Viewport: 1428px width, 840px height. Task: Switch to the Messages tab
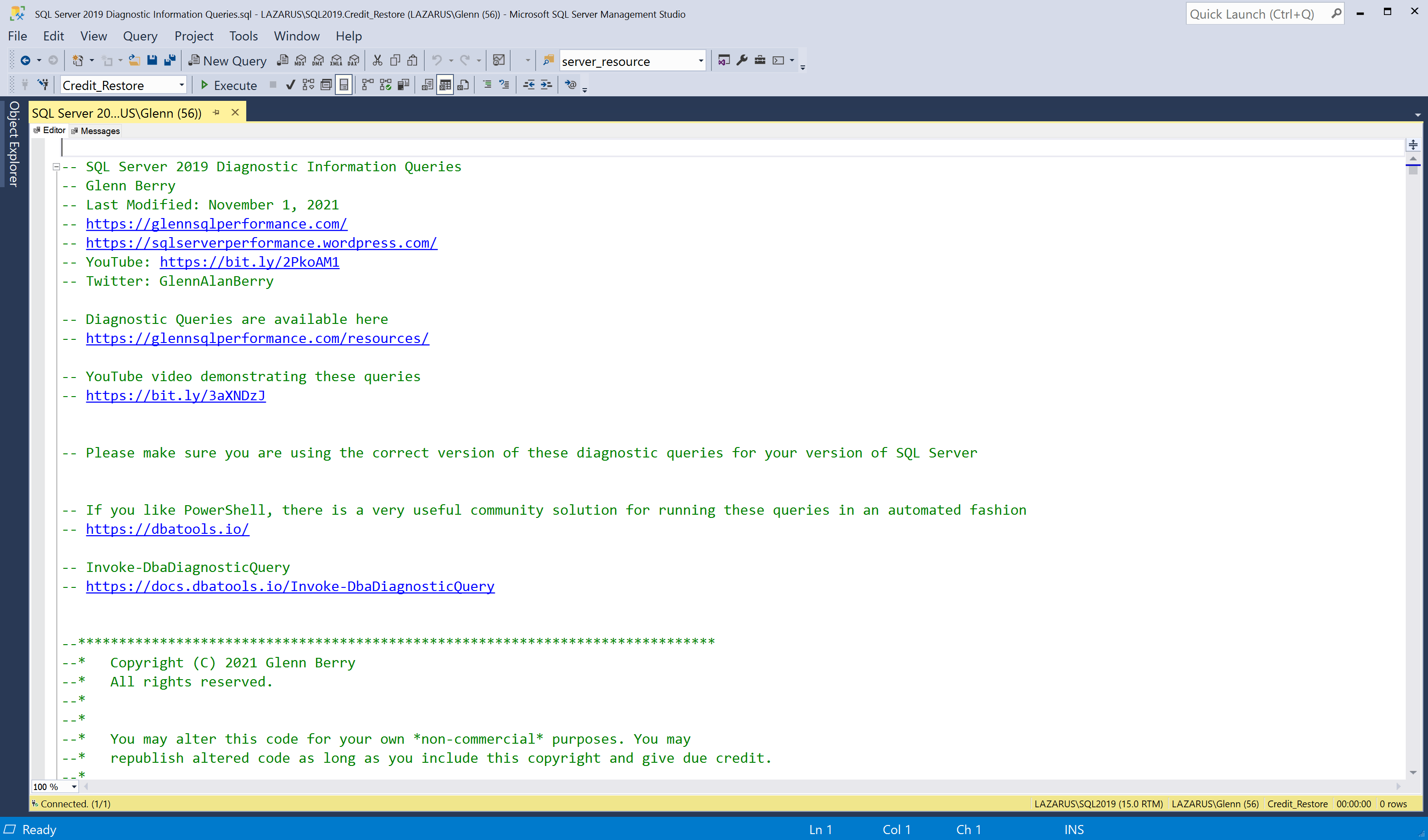pyautogui.click(x=96, y=131)
